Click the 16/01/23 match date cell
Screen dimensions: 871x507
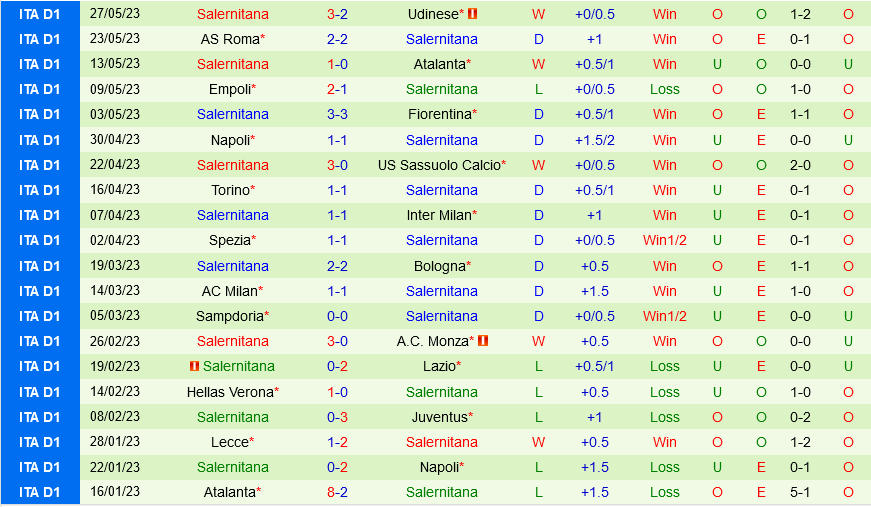[115, 492]
